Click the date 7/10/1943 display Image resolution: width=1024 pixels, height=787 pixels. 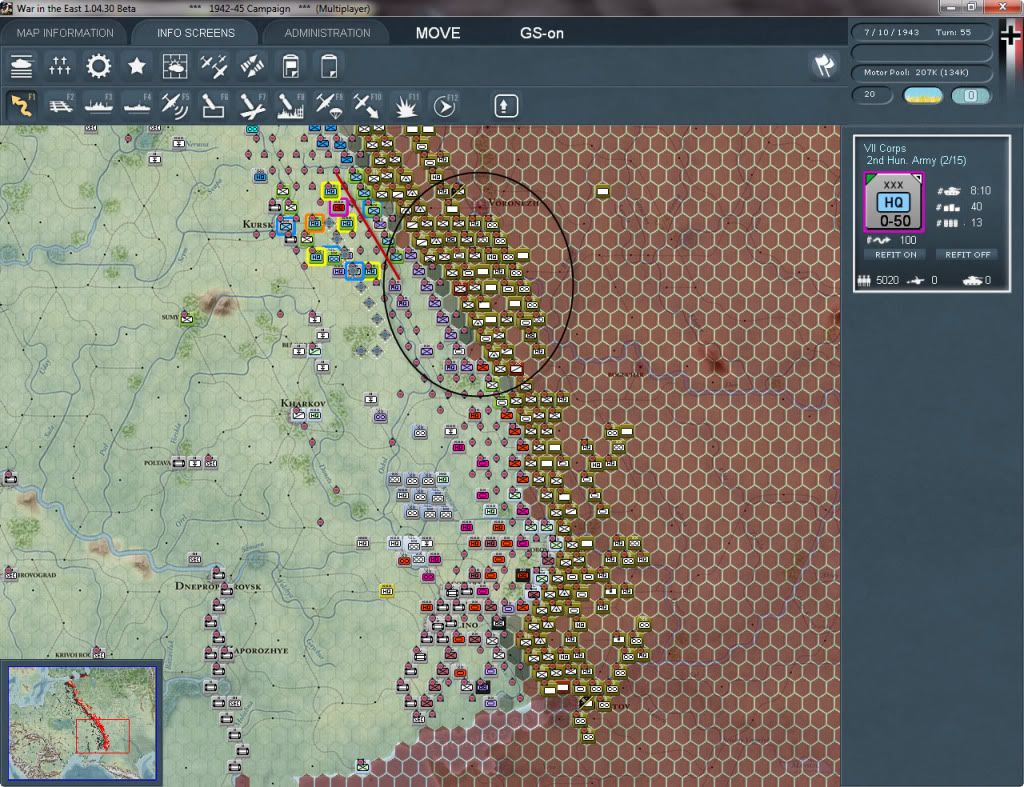pos(891,32)
